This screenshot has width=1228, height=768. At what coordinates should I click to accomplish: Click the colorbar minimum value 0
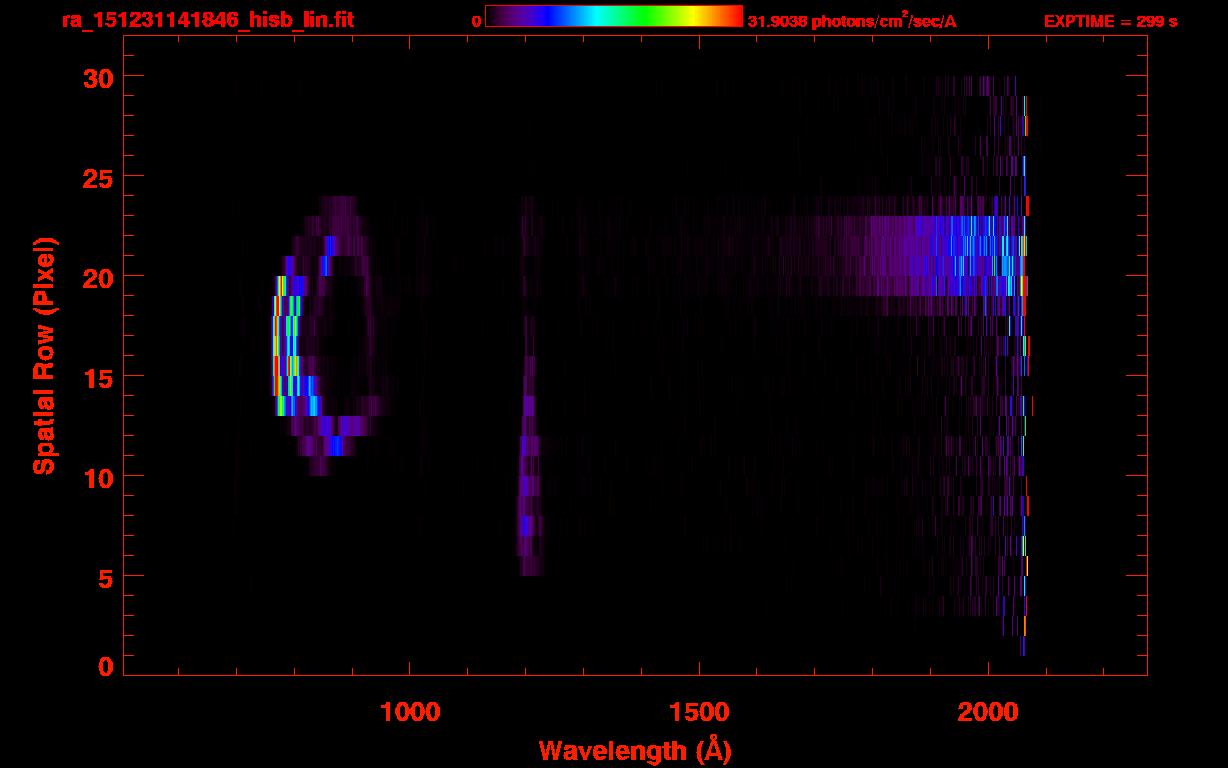click(x=477, y=21)
